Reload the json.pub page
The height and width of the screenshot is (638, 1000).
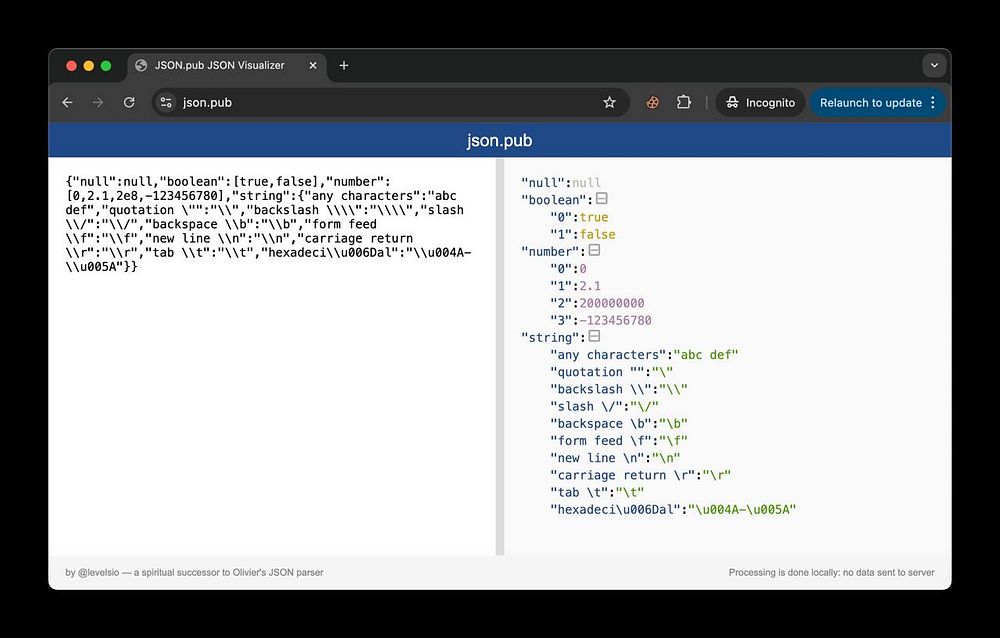pyautogui.click(x=129, y=102)
